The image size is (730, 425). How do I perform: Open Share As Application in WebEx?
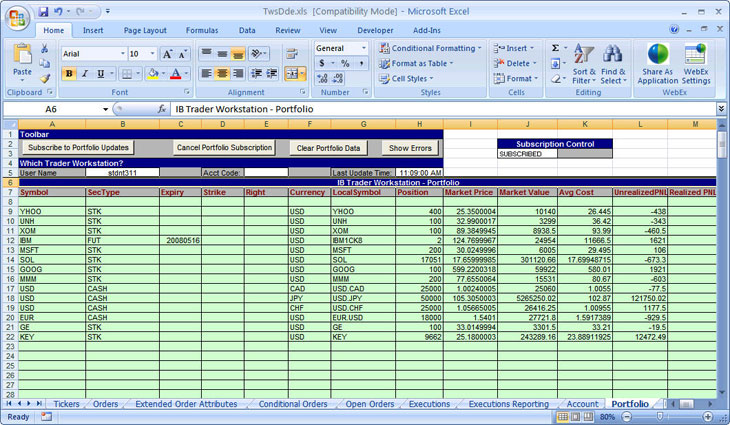(658, 64)
